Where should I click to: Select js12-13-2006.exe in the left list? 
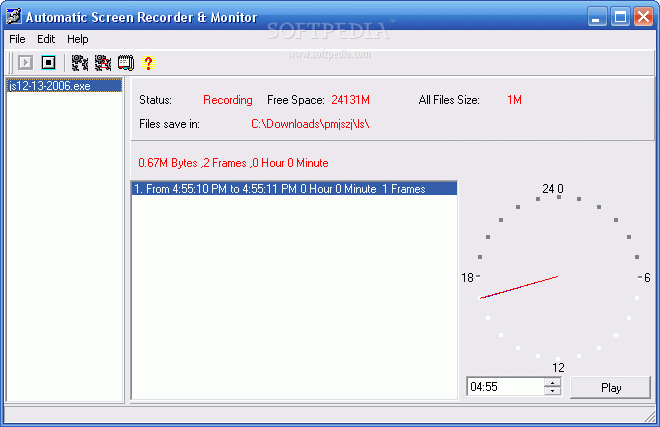[65, 86]
